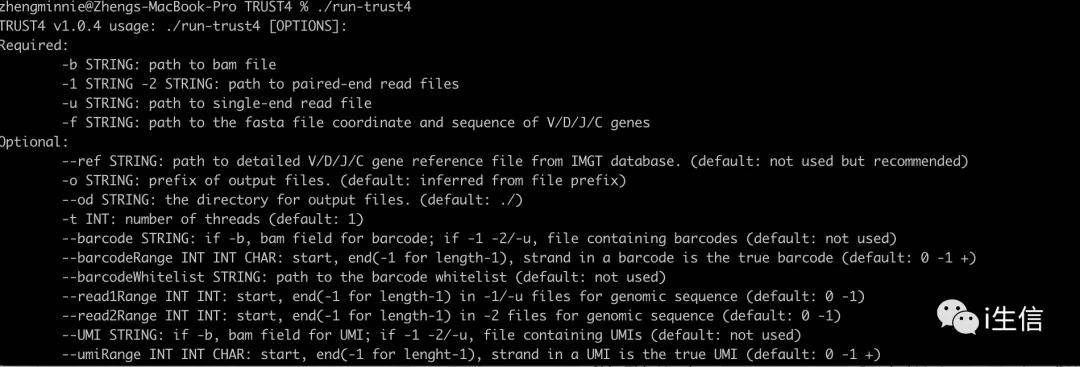This screenshot has height=367, width=1080.
Task: Click the '--ref STRING' IMGT reference line
Action: click(515, 162)
